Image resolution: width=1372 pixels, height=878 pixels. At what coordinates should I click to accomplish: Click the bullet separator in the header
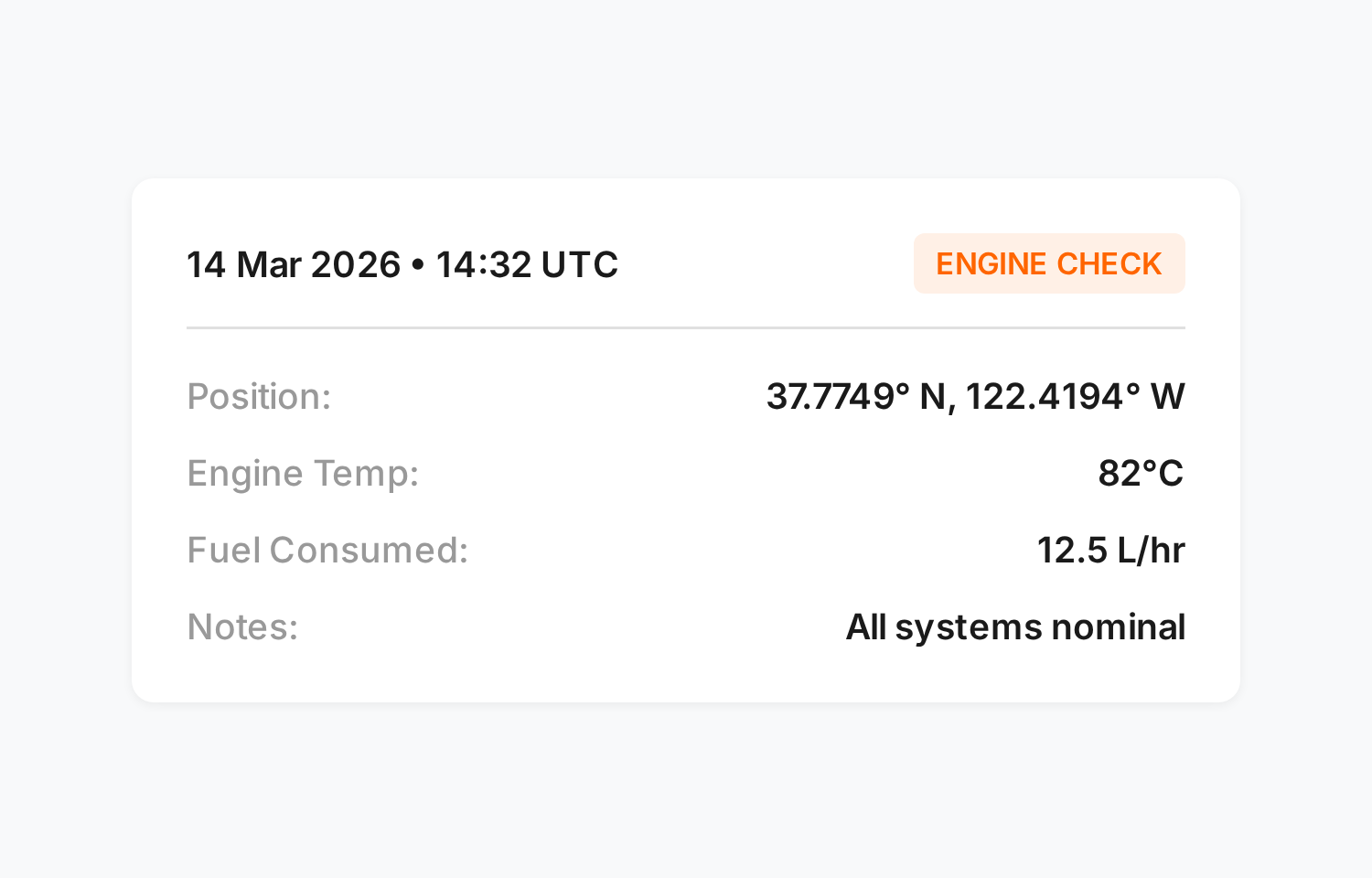(x=418, y=266)
